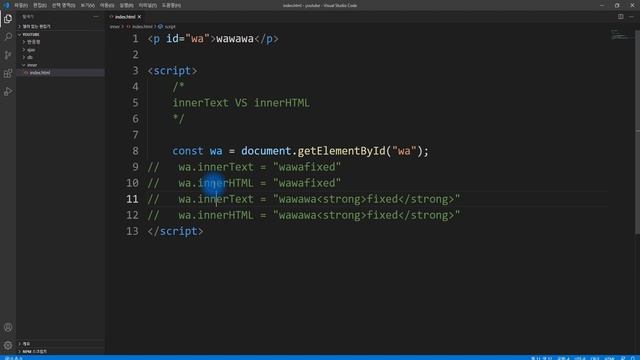Open the Selection (선택 영역) menu

pyautogui.click(x=63, y=5)
